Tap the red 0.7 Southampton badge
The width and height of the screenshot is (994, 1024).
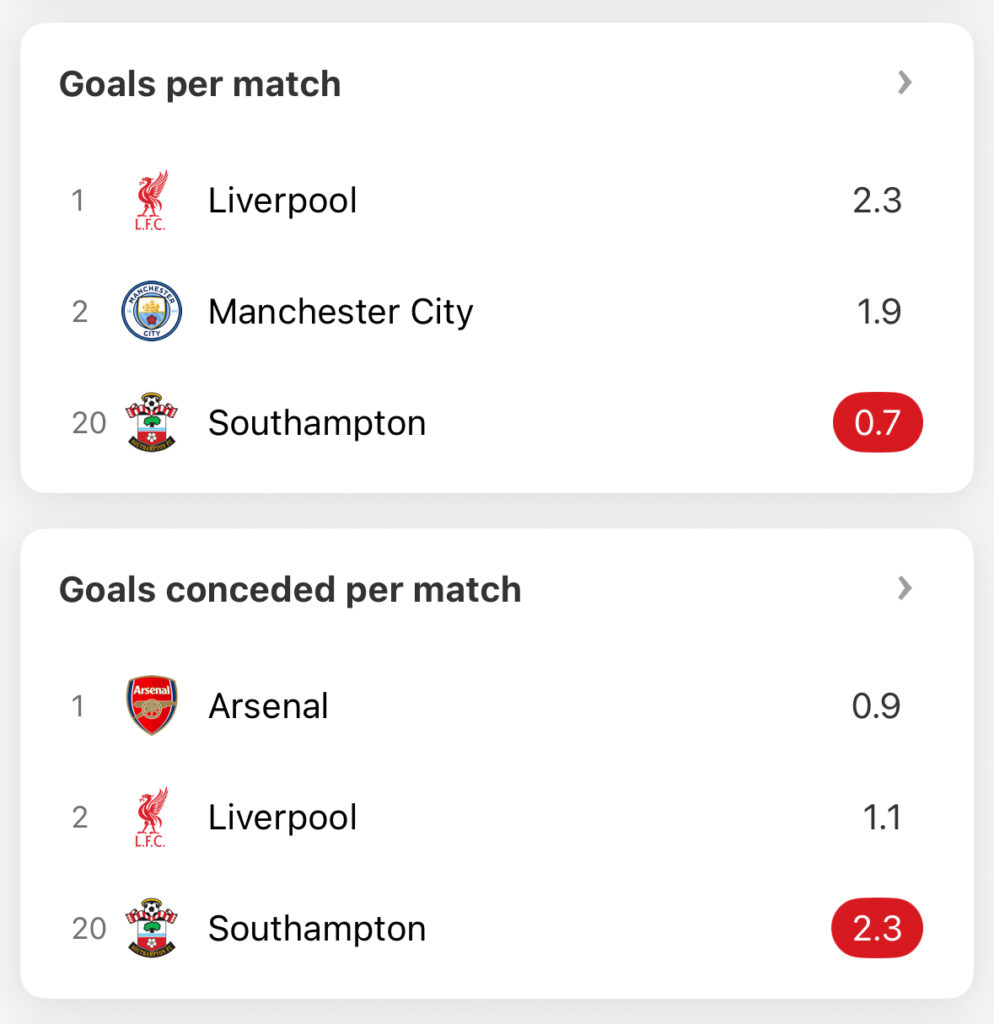point(878,423)
